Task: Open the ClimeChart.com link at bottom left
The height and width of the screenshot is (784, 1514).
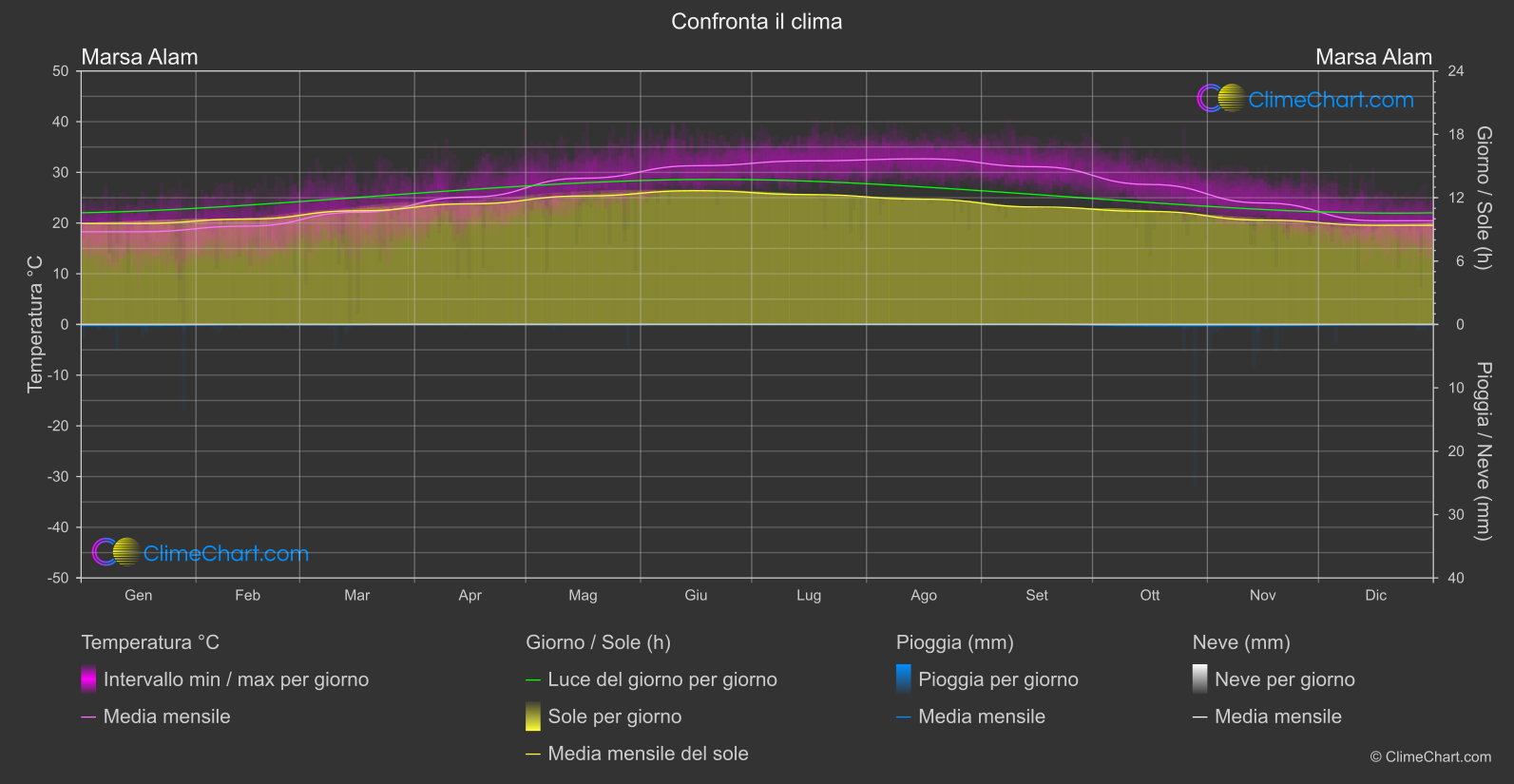Action: (x=226, y=553)
